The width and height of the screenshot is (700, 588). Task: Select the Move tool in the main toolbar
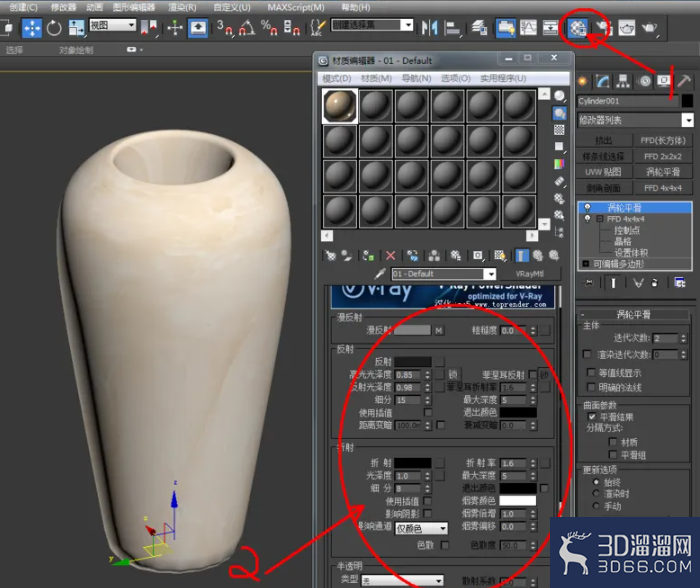(x=32, y=28)
